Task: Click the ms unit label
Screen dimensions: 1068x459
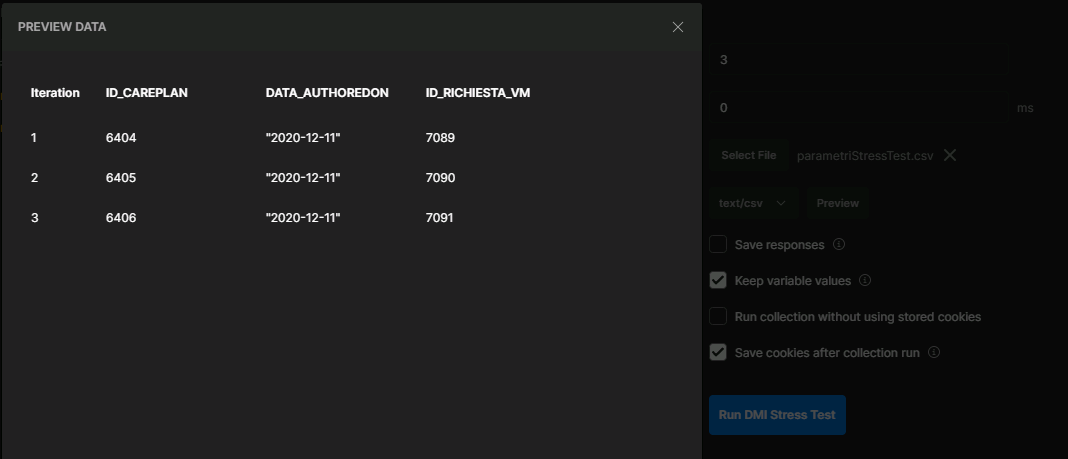Action: coord(1025,108)
